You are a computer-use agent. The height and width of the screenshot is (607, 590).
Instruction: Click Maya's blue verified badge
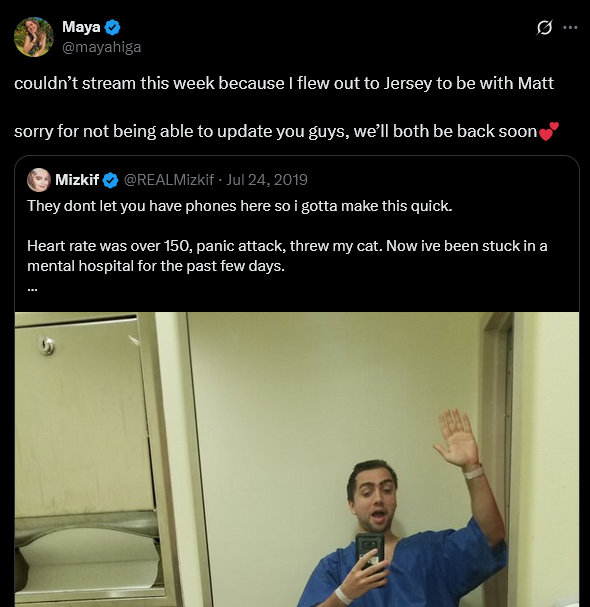tap(113, 27)
